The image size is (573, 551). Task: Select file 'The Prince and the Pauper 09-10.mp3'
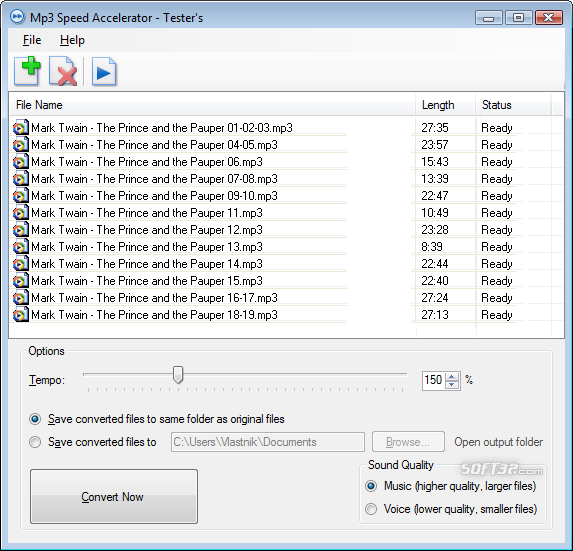coord(154,196)
